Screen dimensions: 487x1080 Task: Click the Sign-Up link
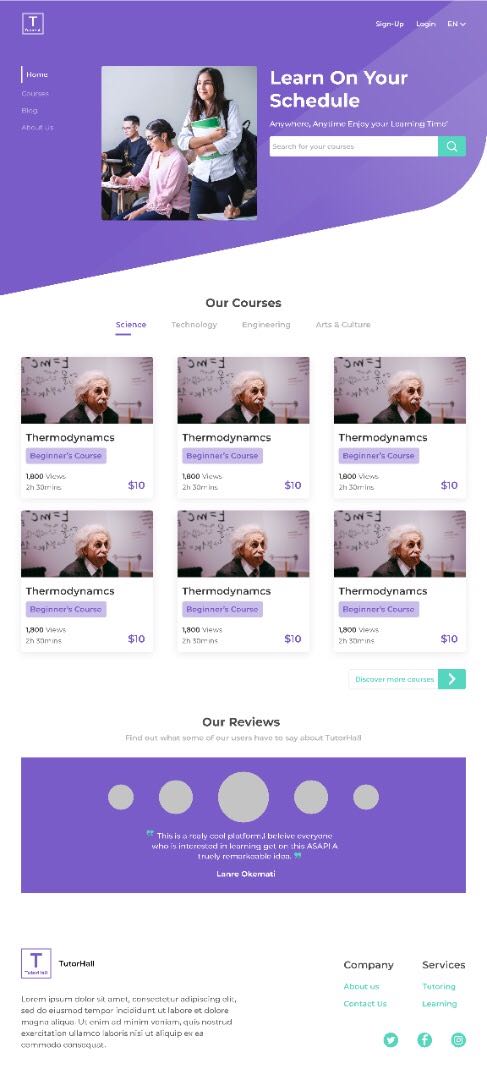[390, 24]
